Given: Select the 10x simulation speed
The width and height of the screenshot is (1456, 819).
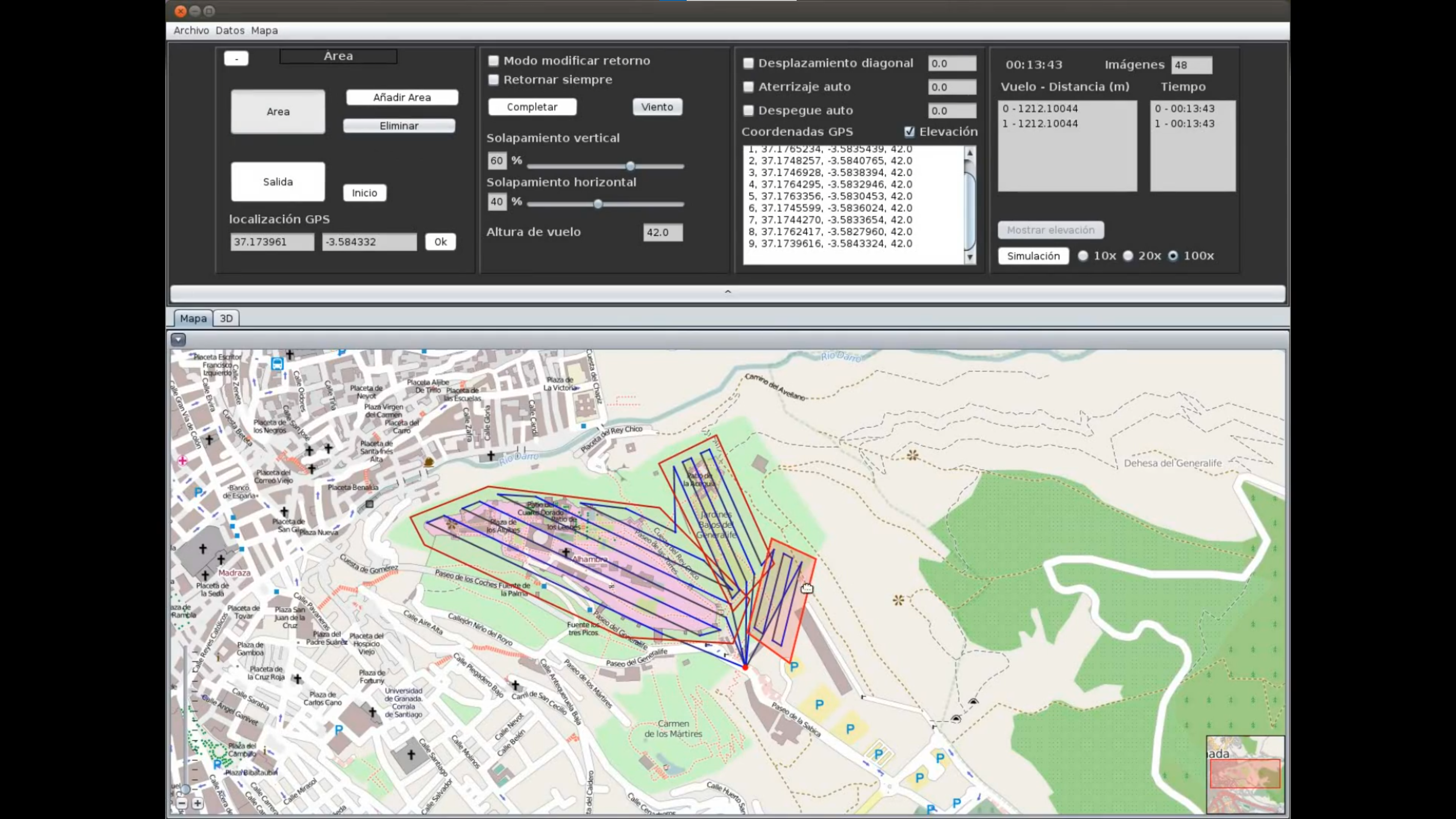Looking at the screenshot, I should pyautogui.click(x=1083, y=256).
